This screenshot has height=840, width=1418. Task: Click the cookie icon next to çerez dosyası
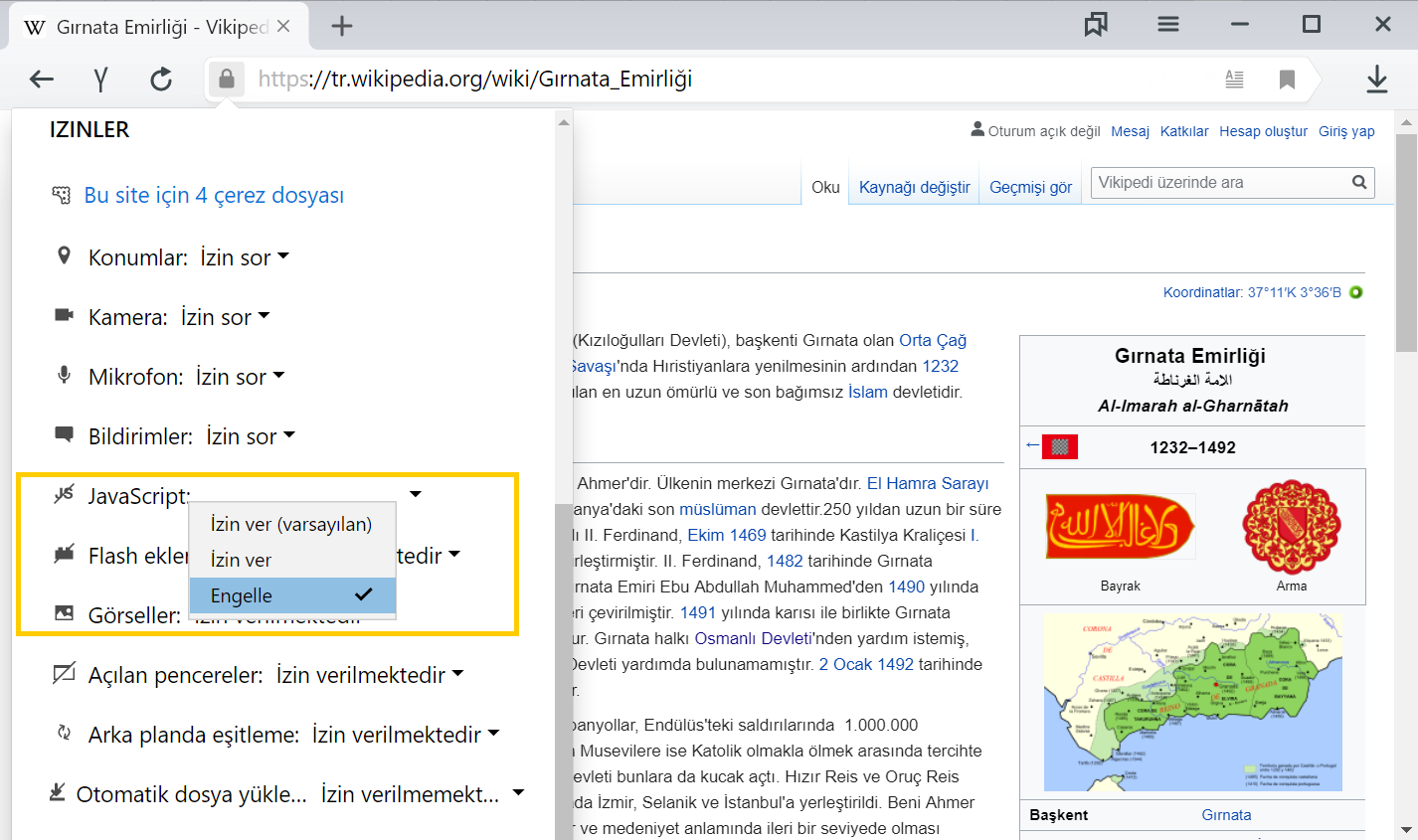pyautogui.click(x=62, y=195)
